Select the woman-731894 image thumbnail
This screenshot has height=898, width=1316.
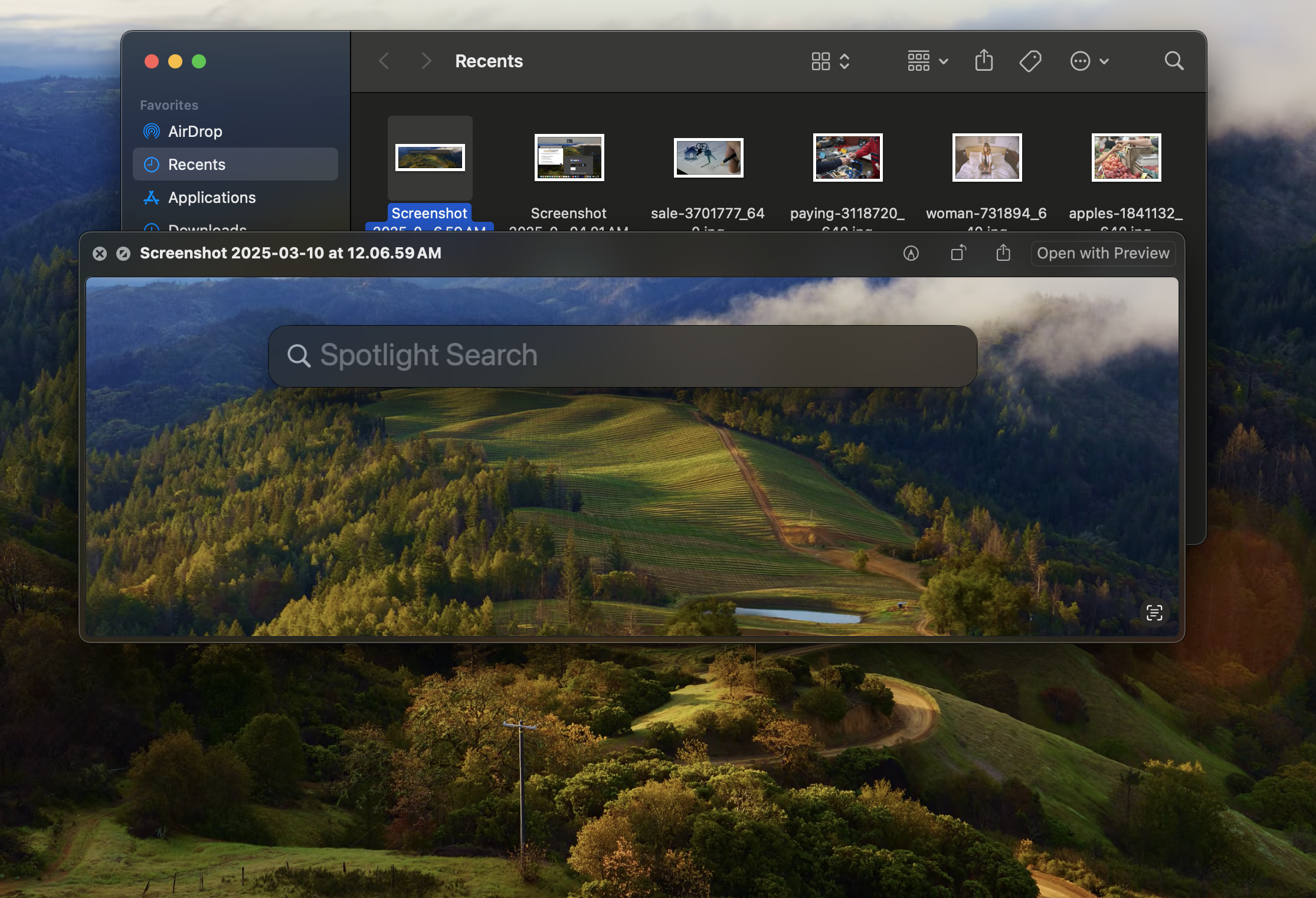(987, 158)
